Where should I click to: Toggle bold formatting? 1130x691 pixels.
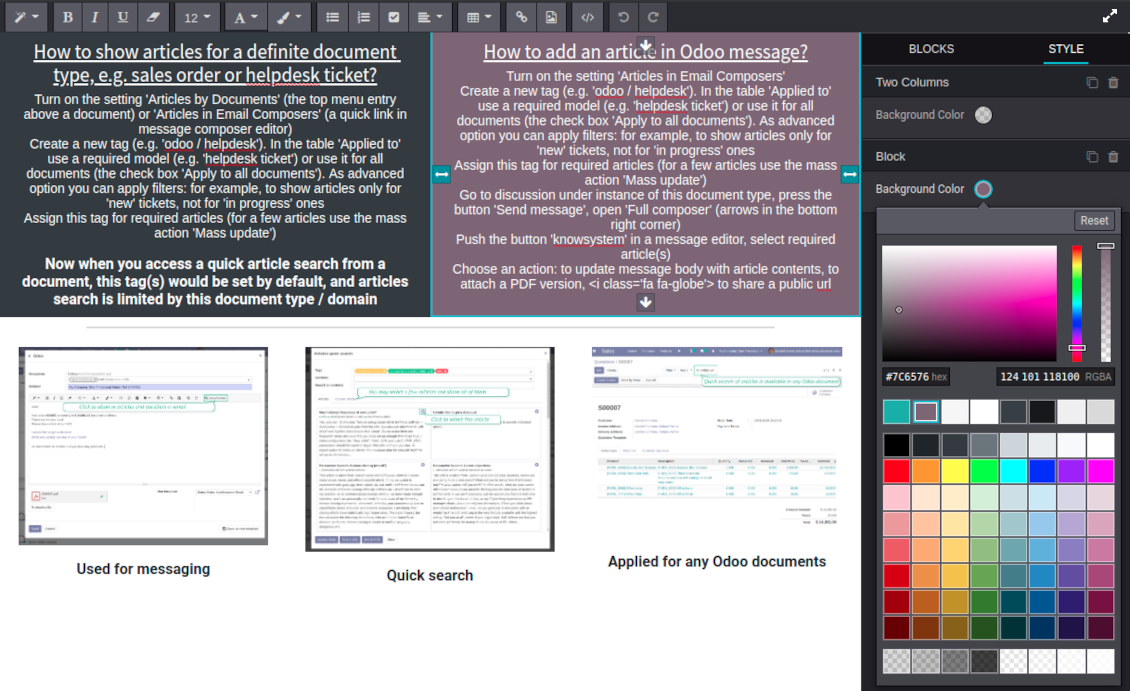(x=67, y=17)
